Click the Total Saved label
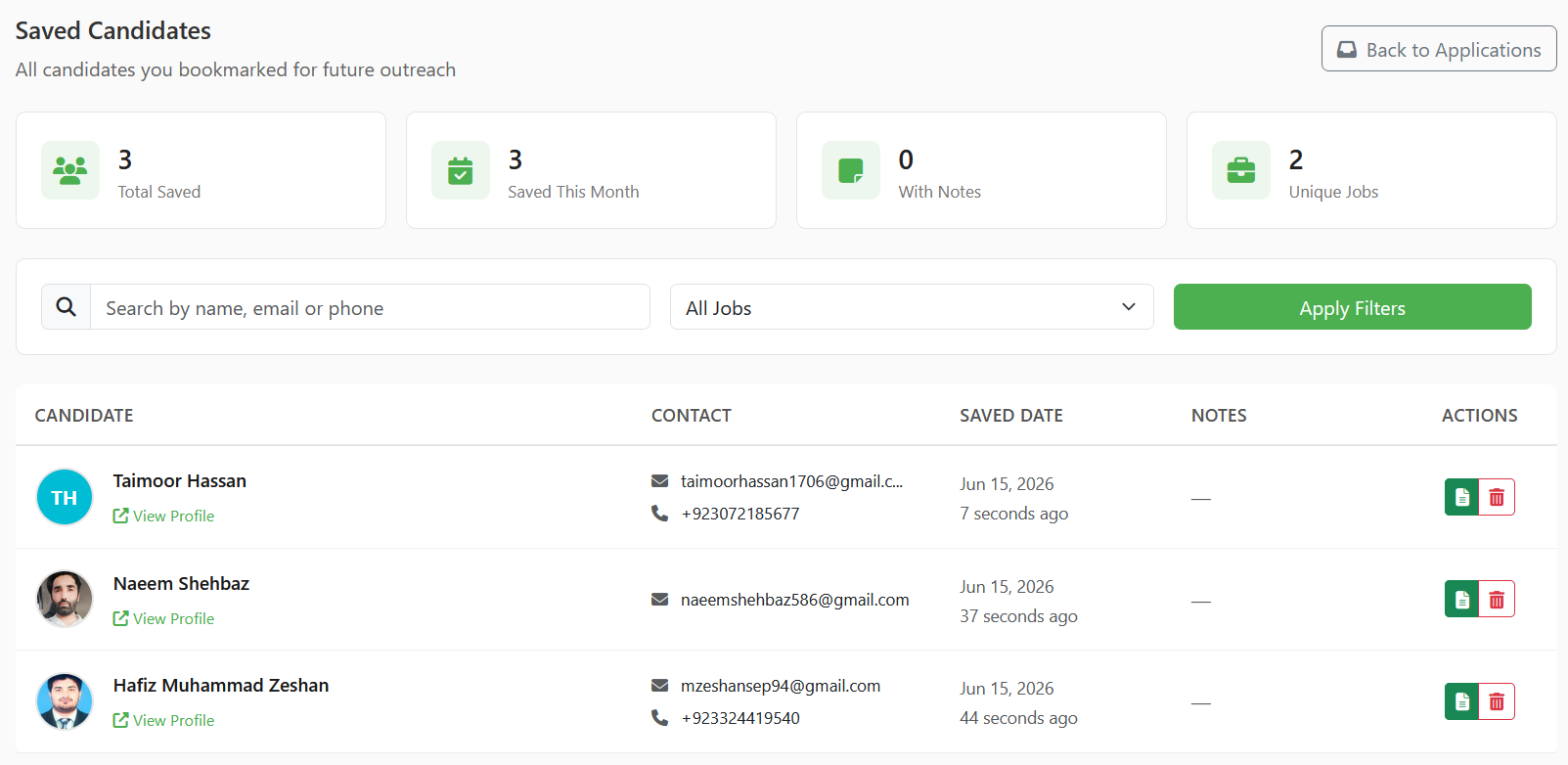1568x765 pixels. click(159, 192)
